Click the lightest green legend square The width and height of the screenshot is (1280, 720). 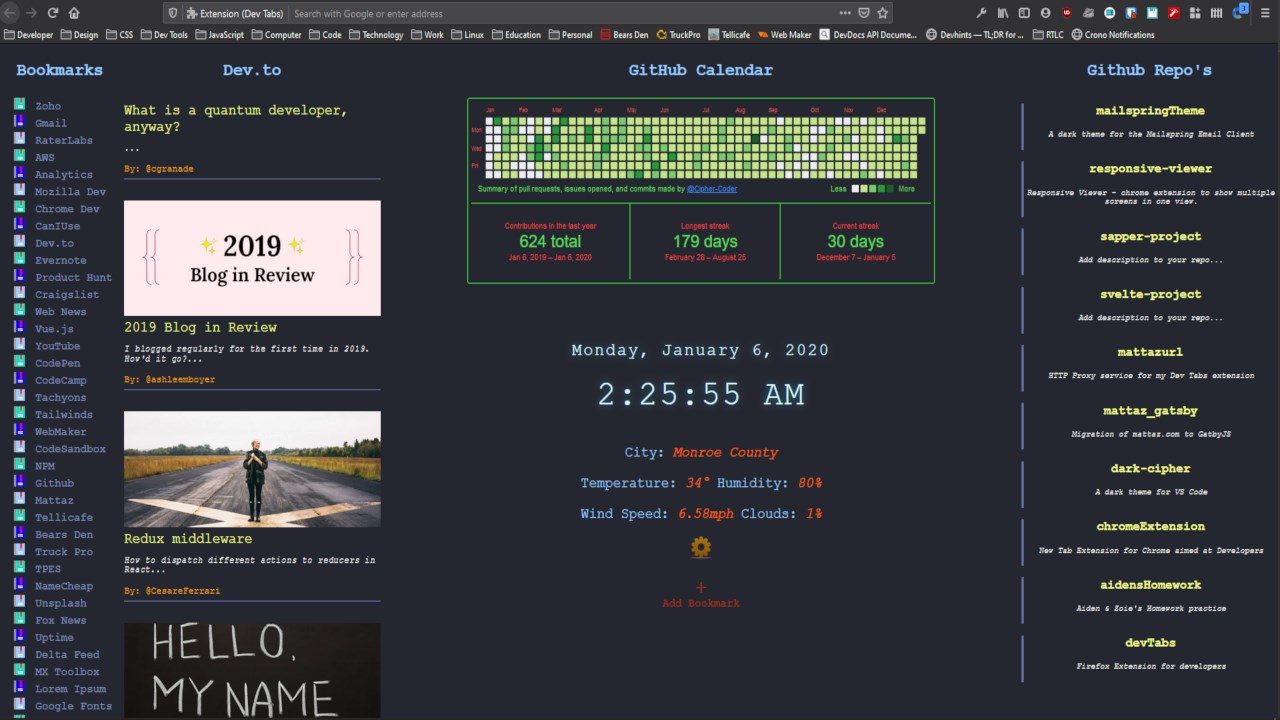864,188
